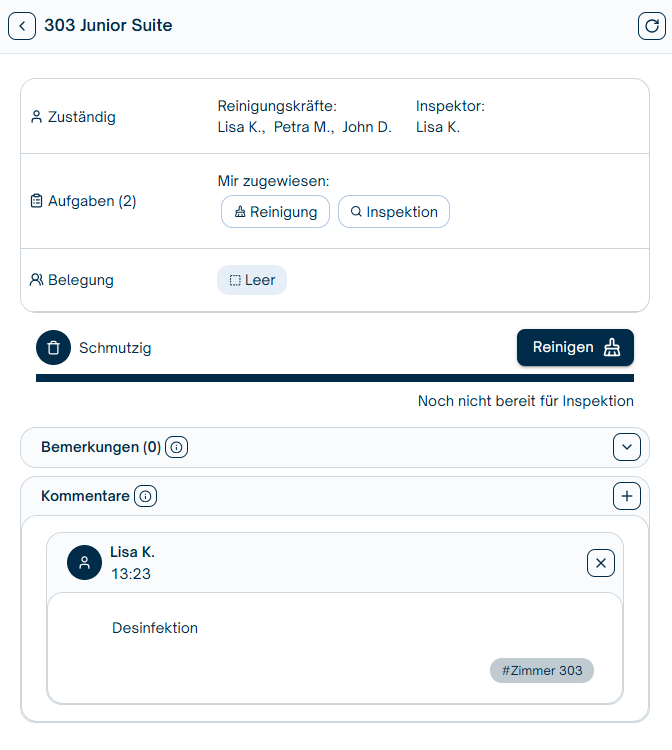The width and height of the screenshot is (672, 750).
Task: Click Lisa K.'s avatar icon
Action: click(x=84, y=563)
